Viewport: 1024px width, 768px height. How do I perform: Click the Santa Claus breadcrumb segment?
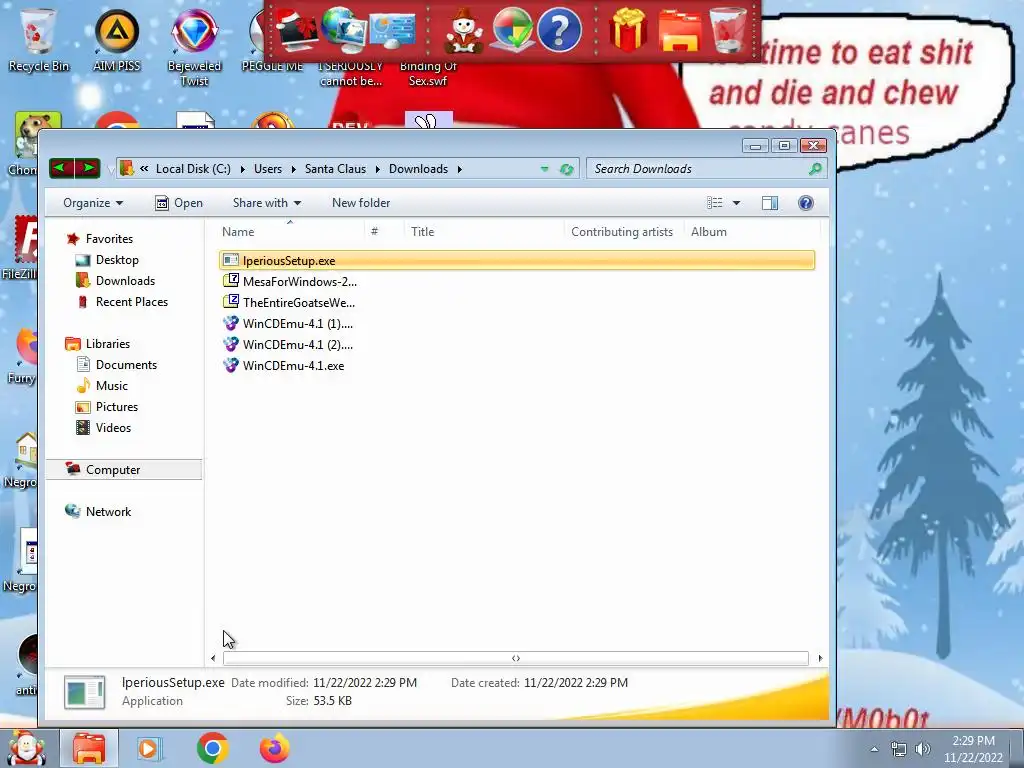pos(335,169)
